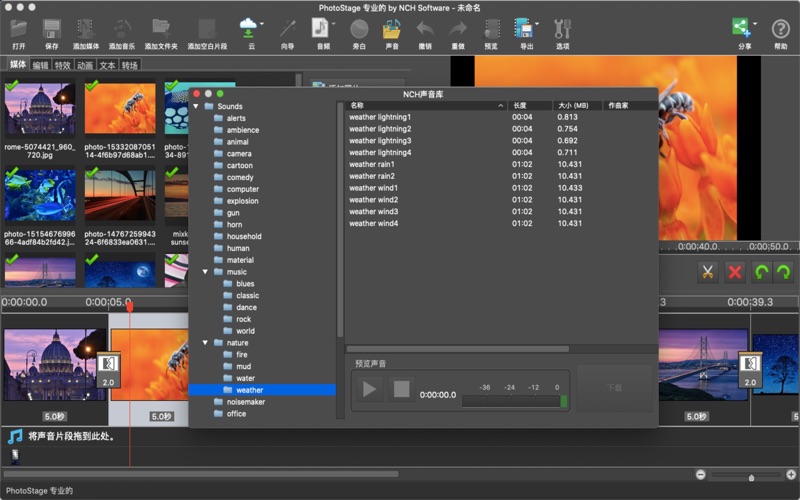Image resolution: width=800 pixels, height=500 pixels.
Task: Click the 旁白 narration record icon
Action: (x=359, y=30)
